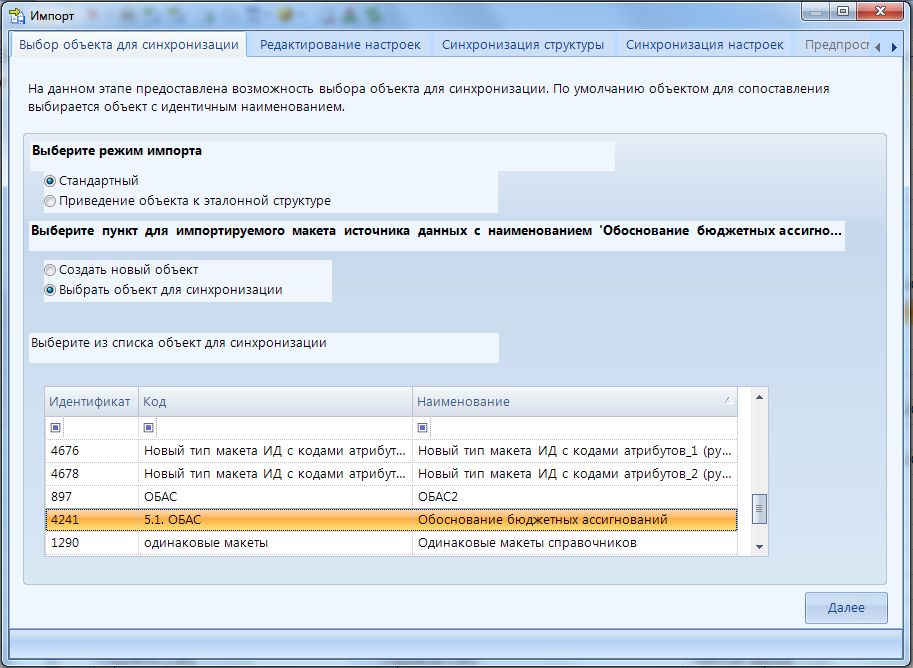Viewport: 913px width, 668px height.
Task: Switch to the Редактирование настроек tab
Action: click(340, 45)
